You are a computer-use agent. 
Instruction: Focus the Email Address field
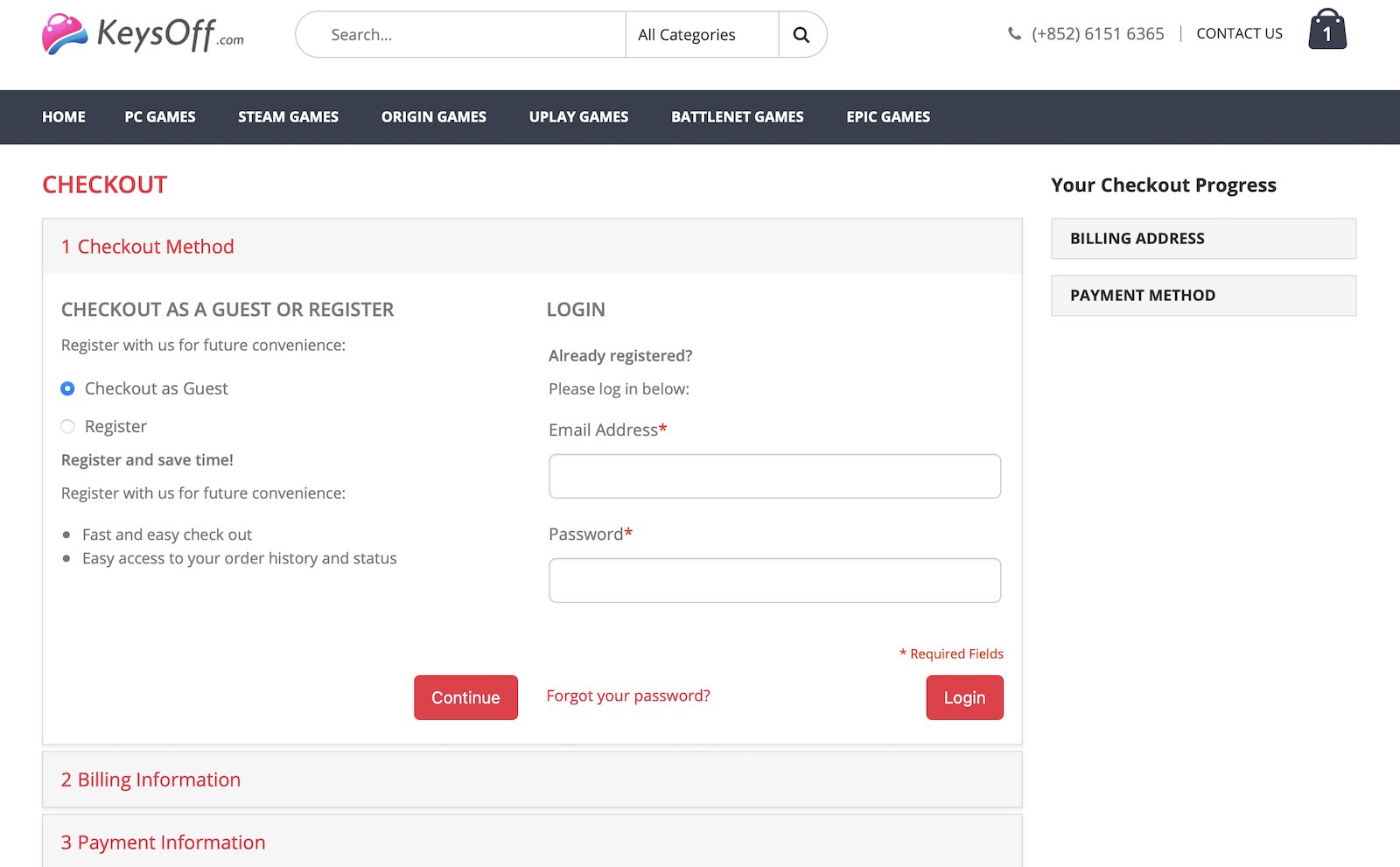click(x=774, y=476)
